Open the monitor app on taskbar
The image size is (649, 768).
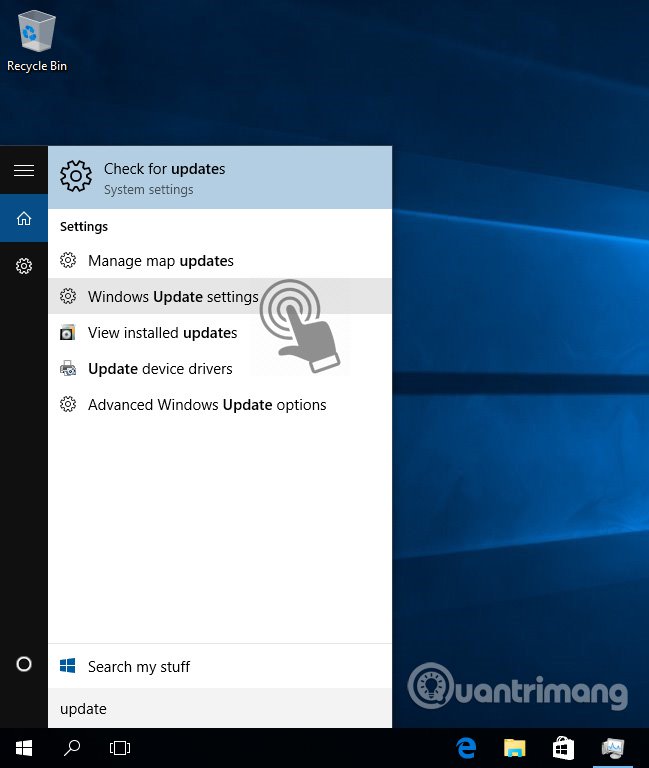(612, 748)
